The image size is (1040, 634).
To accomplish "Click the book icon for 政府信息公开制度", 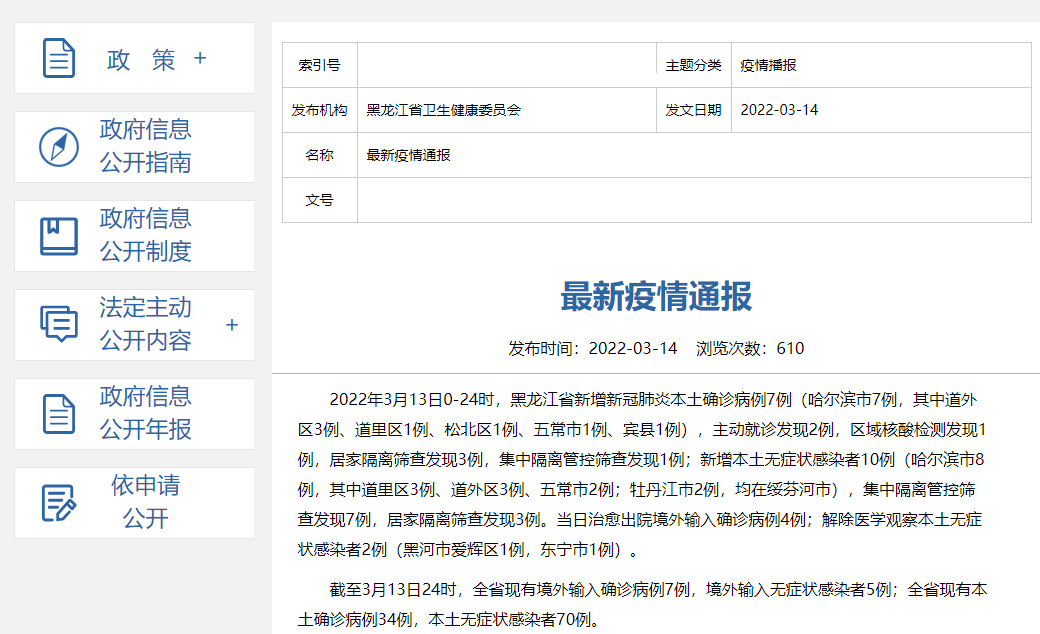I will (59, 236).
